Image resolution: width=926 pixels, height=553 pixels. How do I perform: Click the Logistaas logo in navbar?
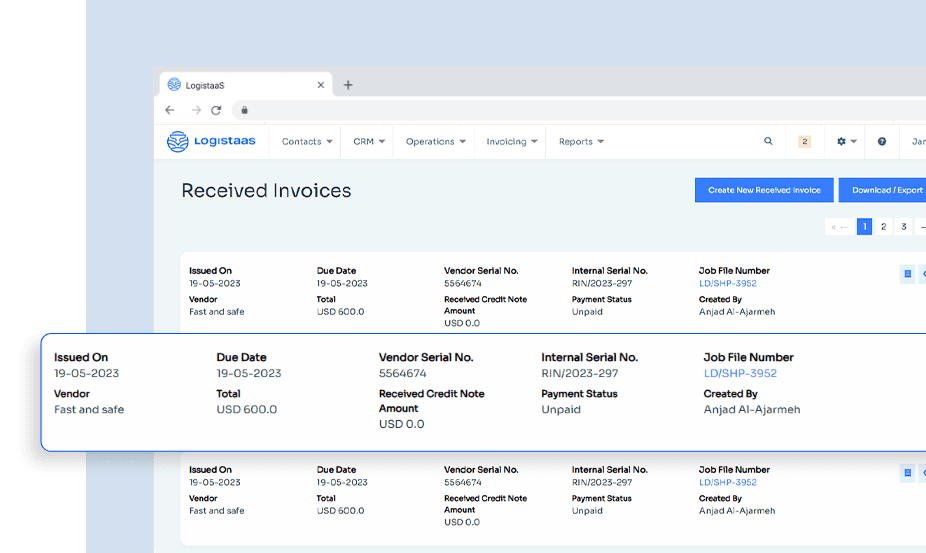coord(211,142)
